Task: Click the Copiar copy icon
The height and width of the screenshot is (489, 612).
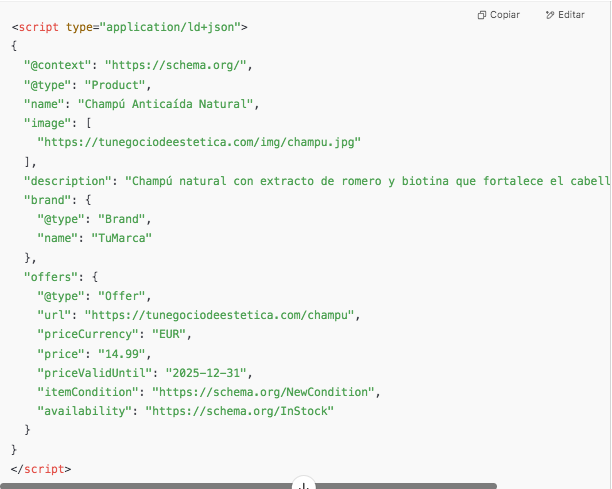Action: (x=482, y=15)
